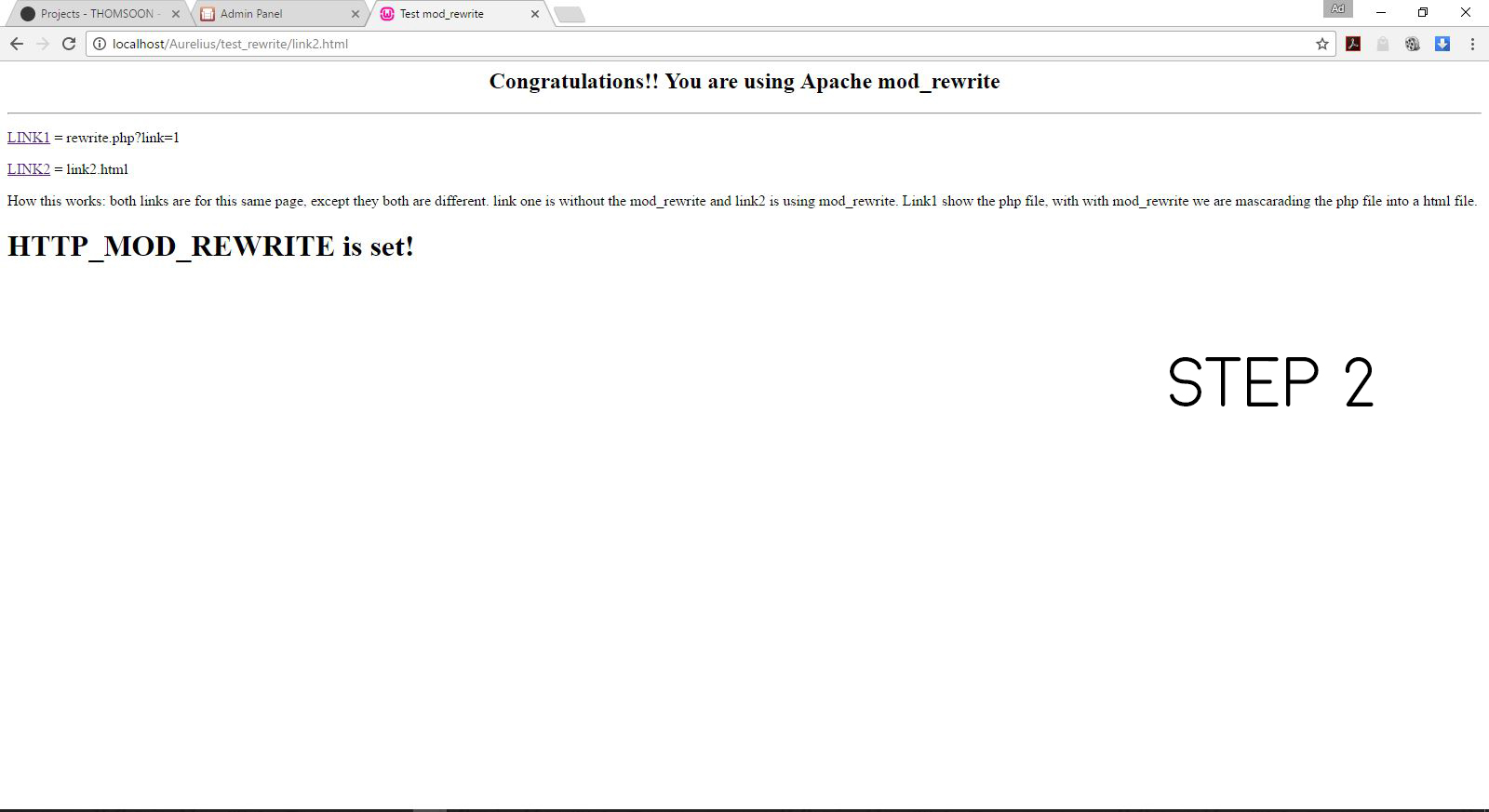Viewport: 1489px width, 812px height.
Task: Switch to Projects - THOMSOON tab
Action: pos(97,14)
